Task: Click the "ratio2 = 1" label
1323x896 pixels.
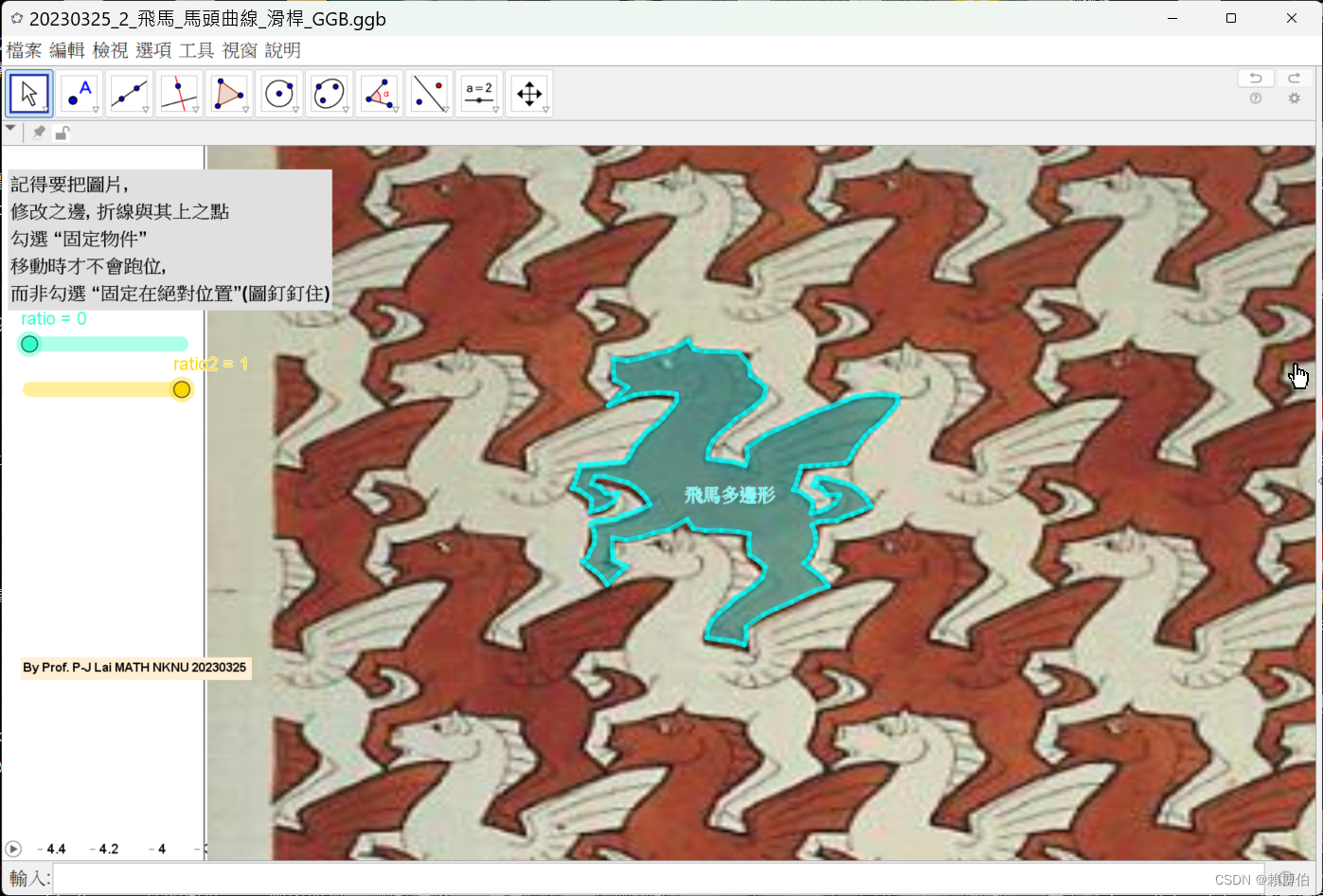Action: click(210, 365)
